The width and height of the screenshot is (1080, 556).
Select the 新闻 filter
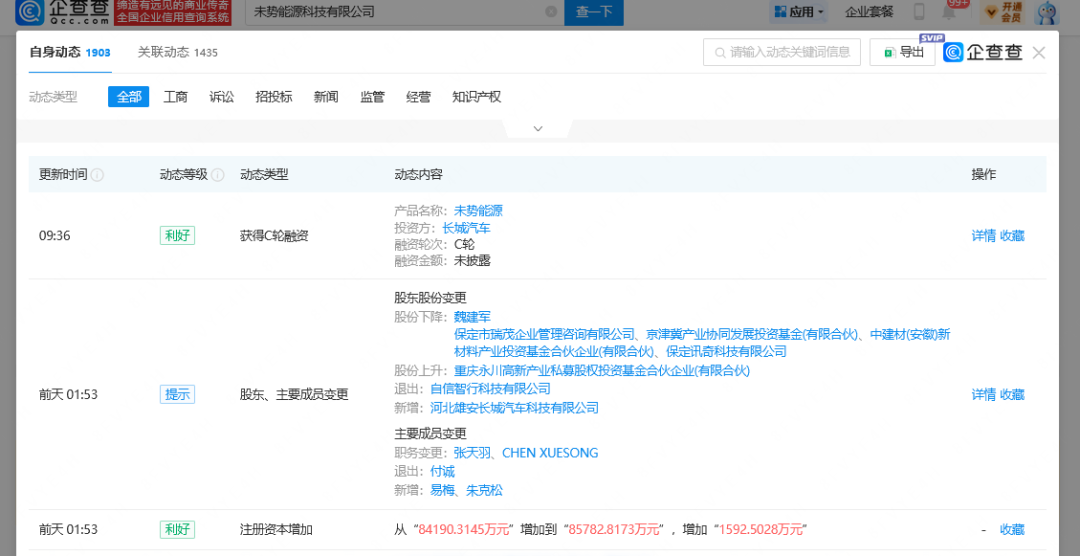(326, 96)
